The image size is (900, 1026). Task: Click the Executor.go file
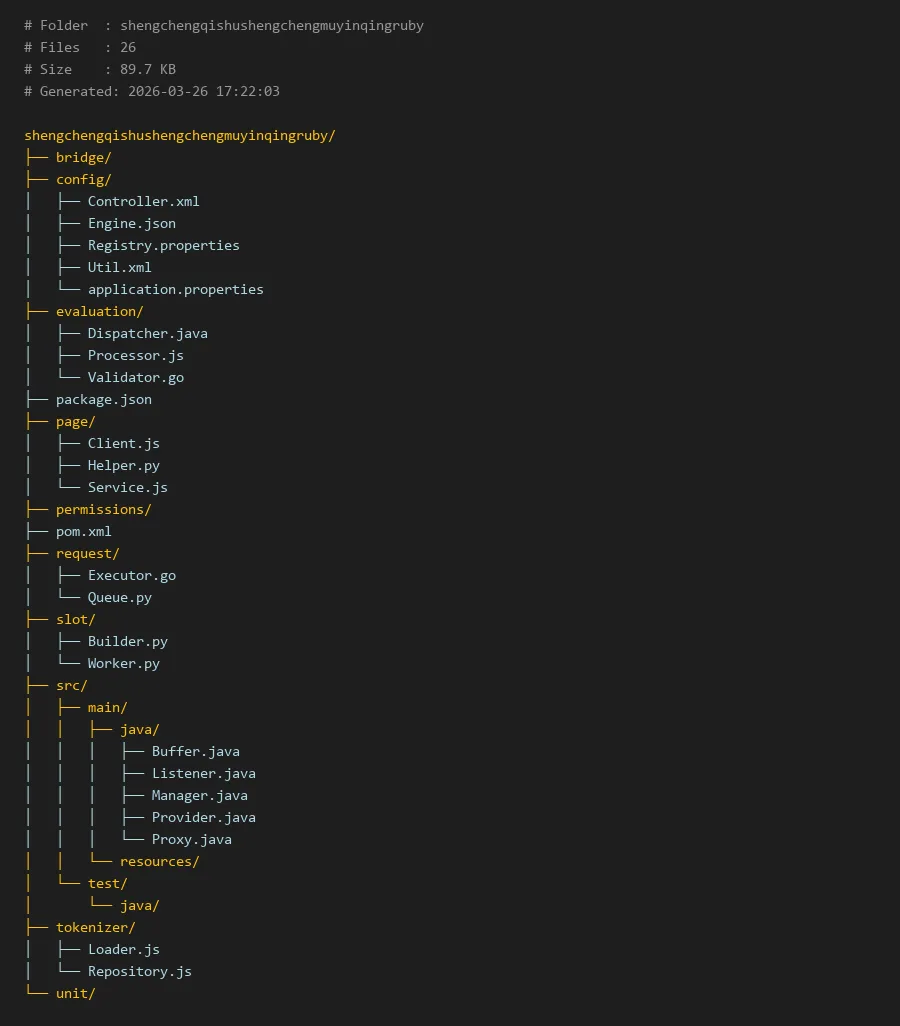131,575
